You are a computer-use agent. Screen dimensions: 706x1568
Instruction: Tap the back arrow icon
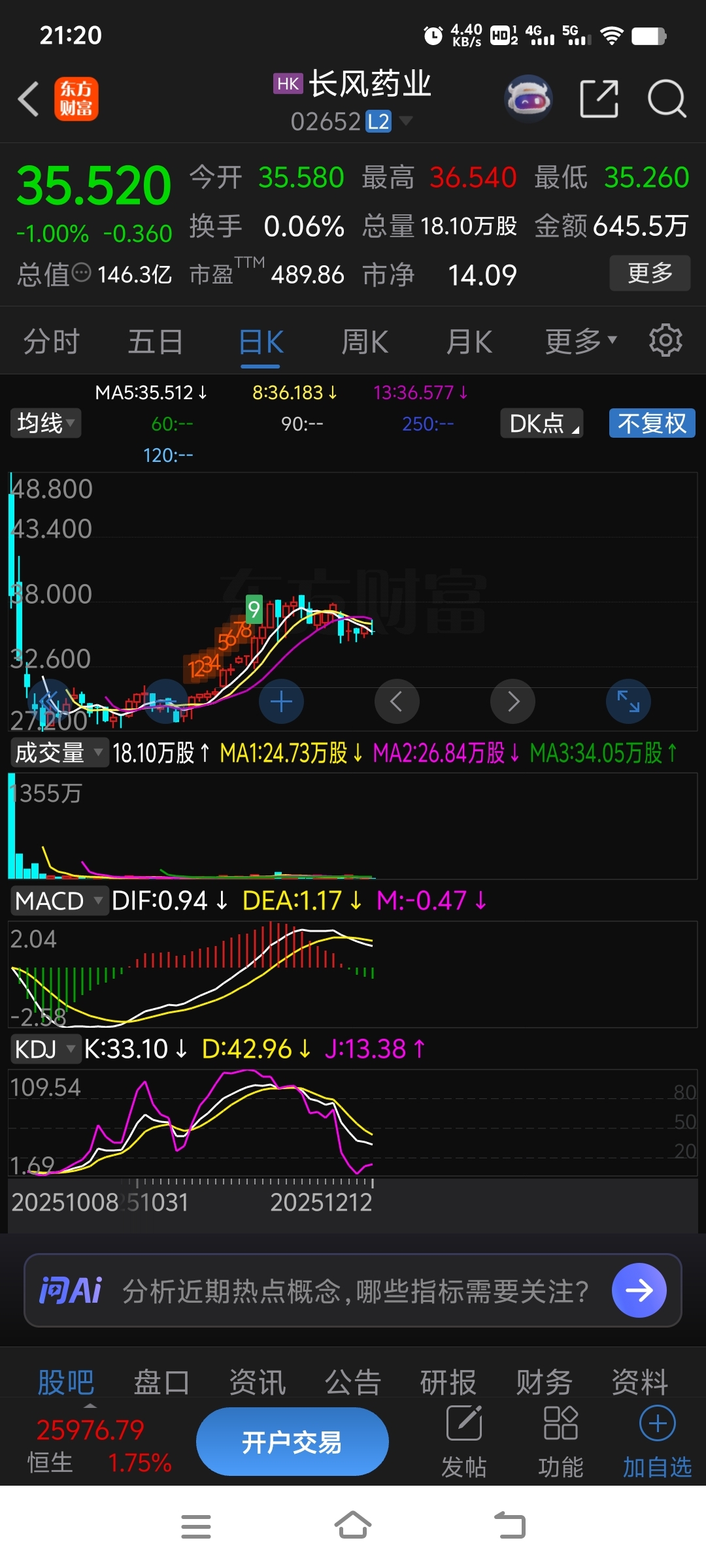28,99
